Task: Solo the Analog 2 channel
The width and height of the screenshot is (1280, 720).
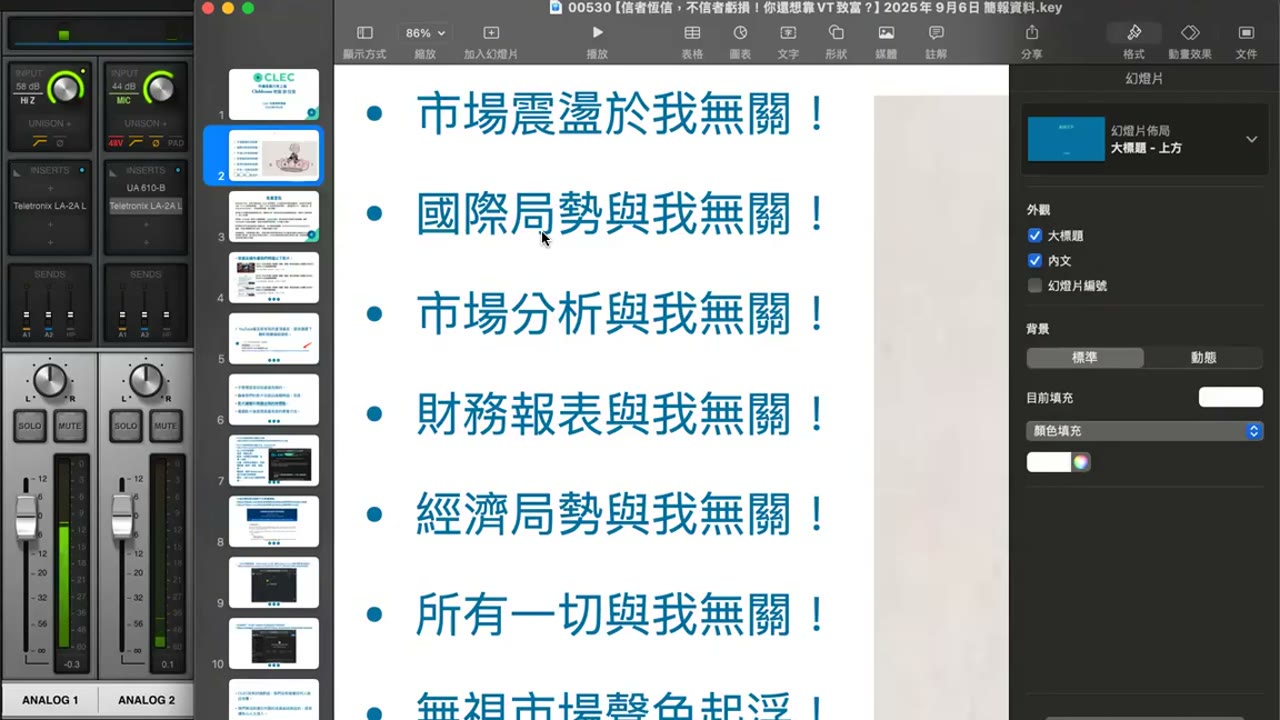Action: pyautogui.click(x=126, y=426)
